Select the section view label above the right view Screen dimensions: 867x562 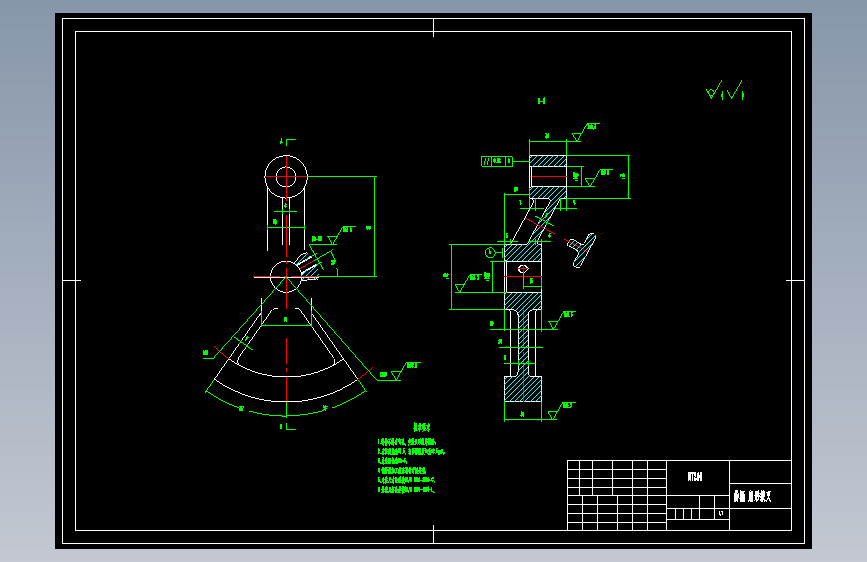pos(541,101)
